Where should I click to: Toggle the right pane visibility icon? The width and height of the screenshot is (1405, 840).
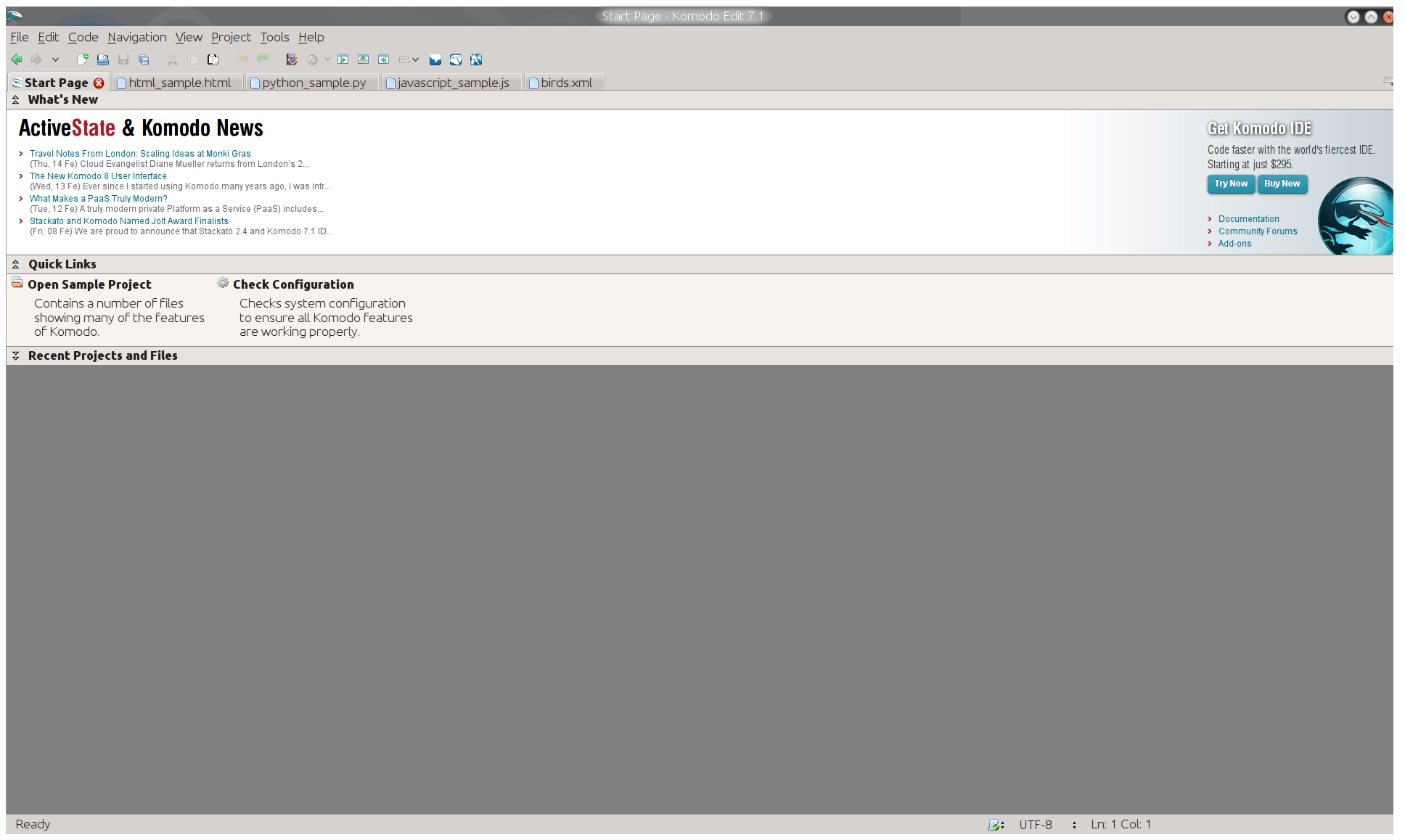pyautogui.click(x=383, y=59)
